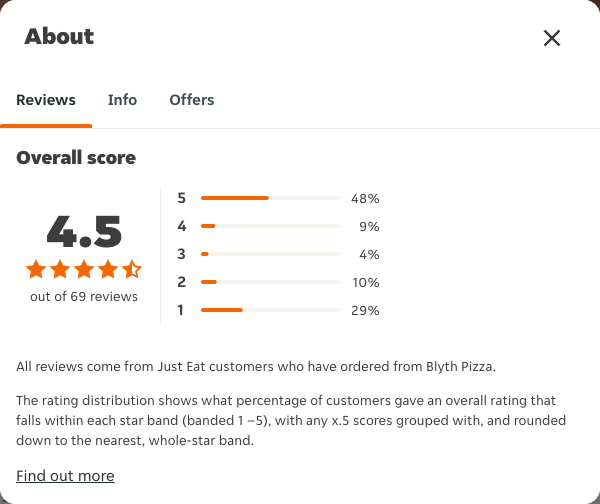Open the Info tab

(x=122, y=100)
